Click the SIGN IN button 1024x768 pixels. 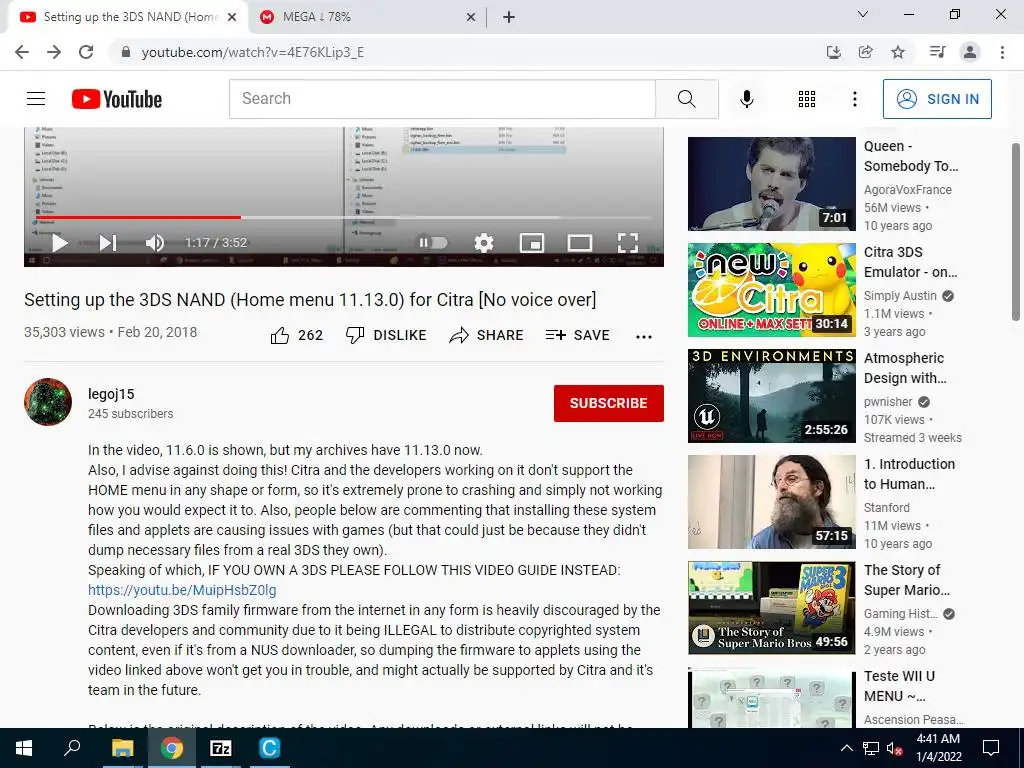coord(936,99)
